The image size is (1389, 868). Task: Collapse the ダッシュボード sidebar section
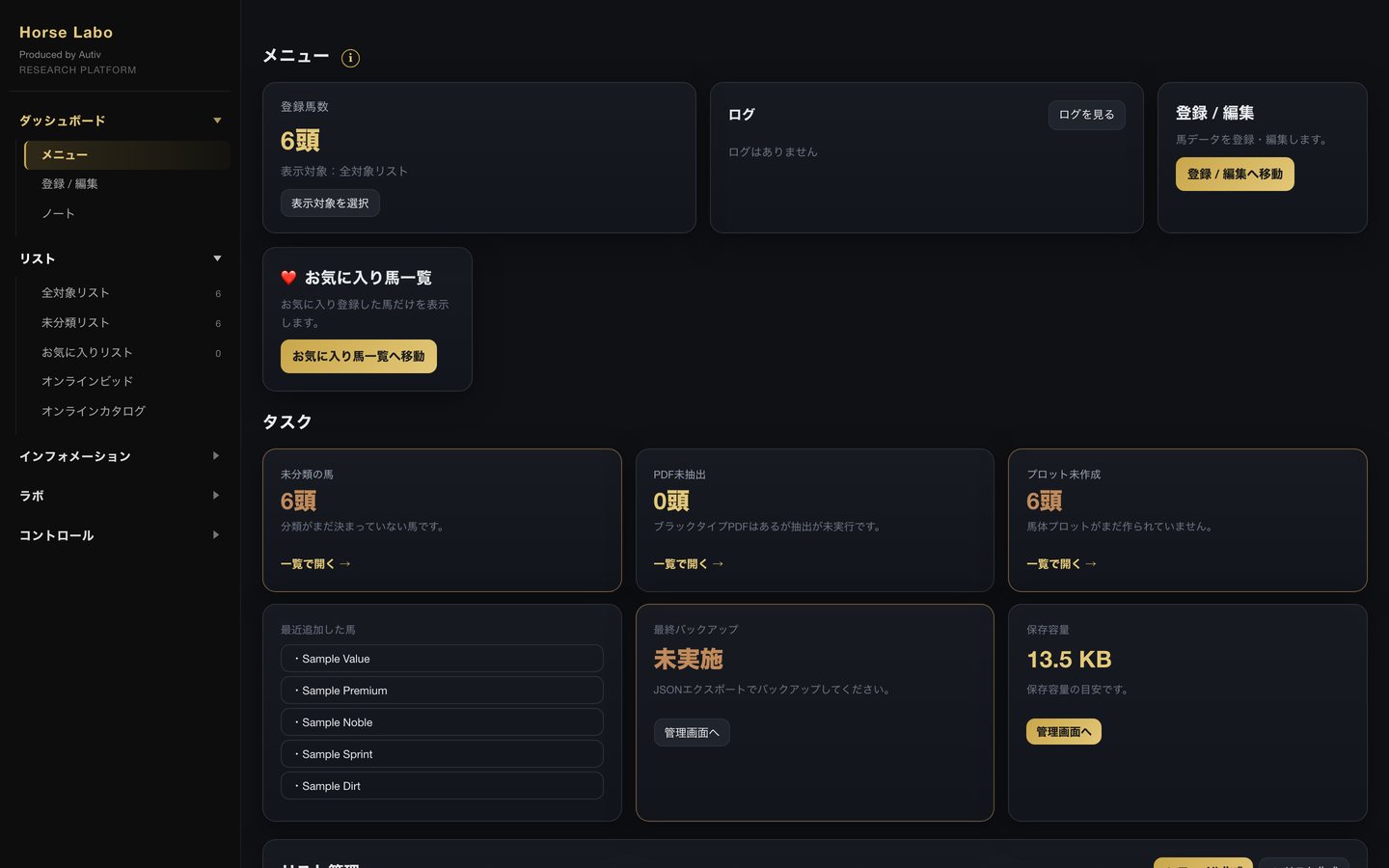click(121, 121)
